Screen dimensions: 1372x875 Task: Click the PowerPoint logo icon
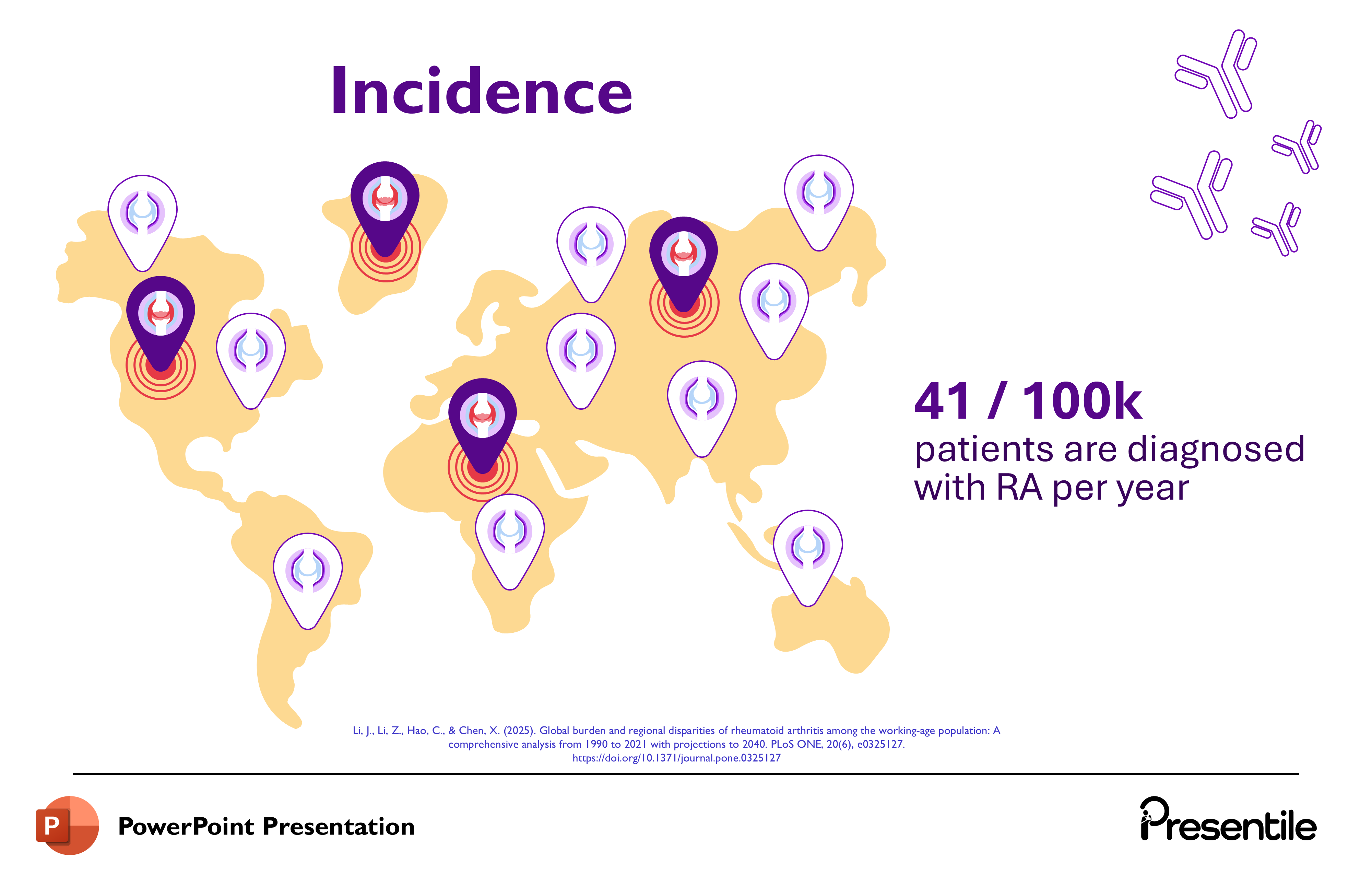(67, 825)
